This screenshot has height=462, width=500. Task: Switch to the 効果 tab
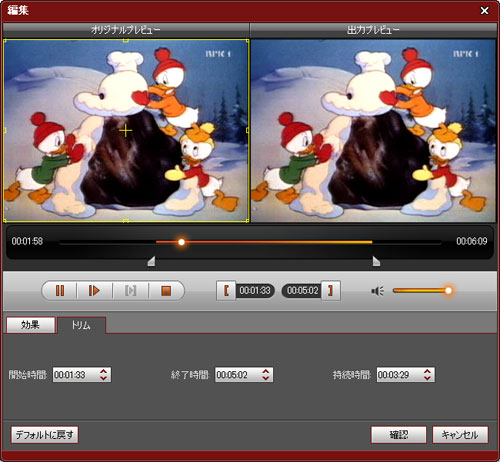[x=31, y=325]
